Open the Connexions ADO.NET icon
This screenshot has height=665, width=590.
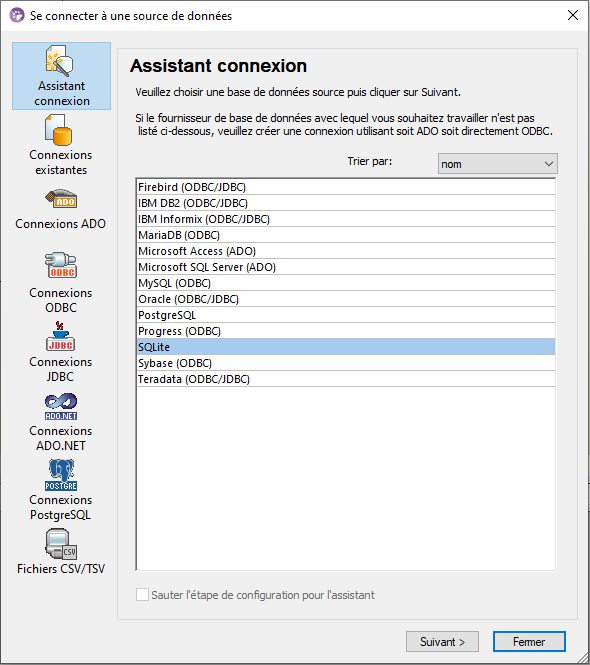point(61,407)
